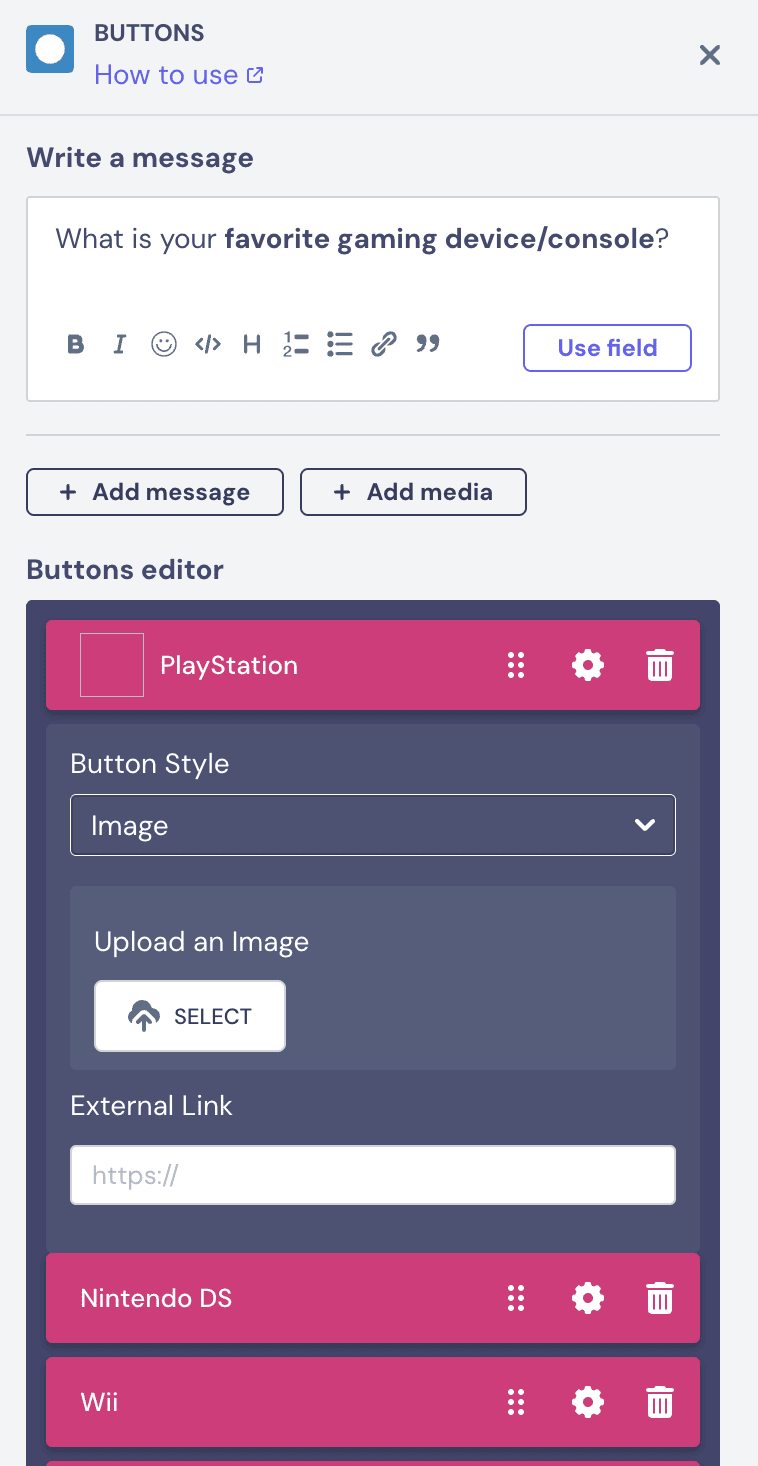Open the How to use link
Screen dimensions: 758x1466
pyautogui.click(x=178, y=75)
